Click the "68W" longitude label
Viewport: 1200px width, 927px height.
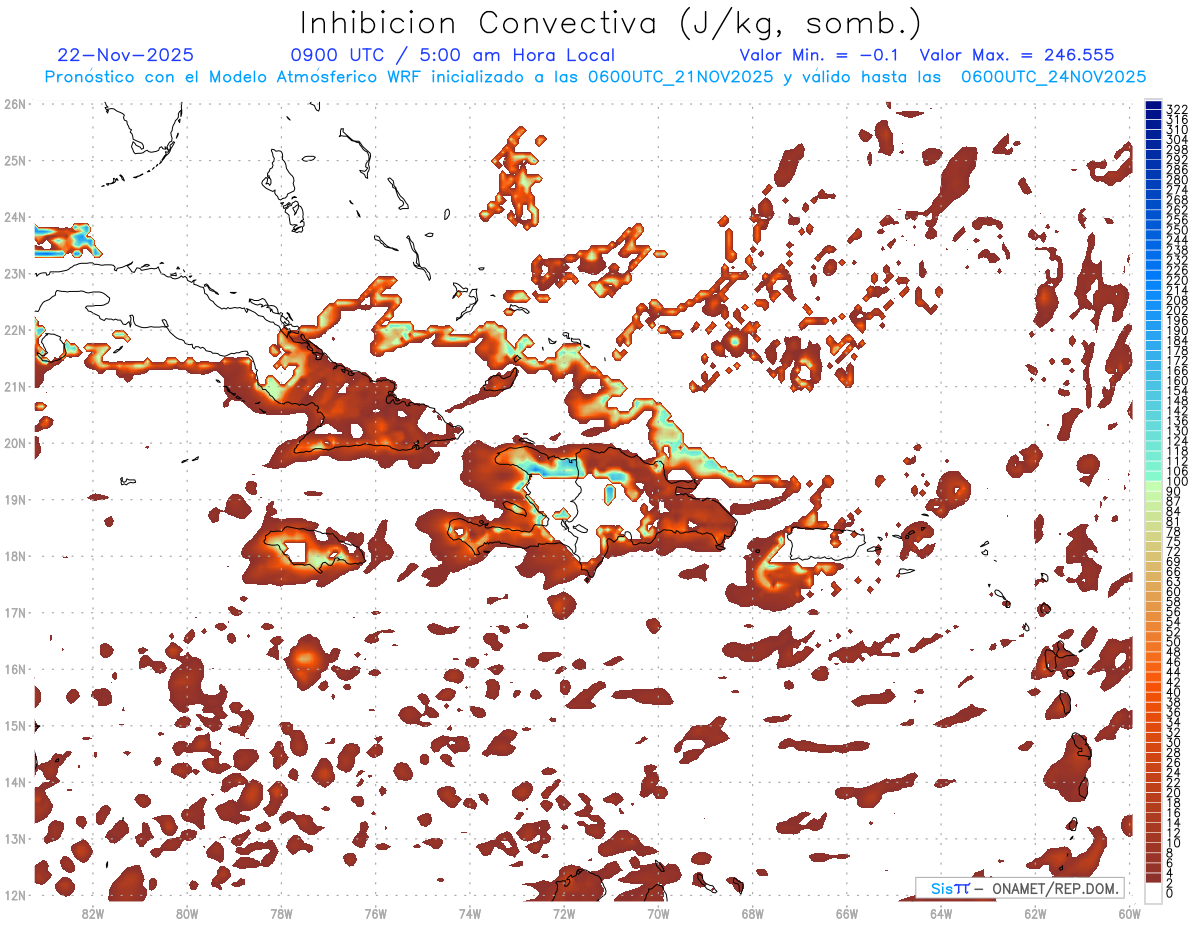click(x=753, y=913)
